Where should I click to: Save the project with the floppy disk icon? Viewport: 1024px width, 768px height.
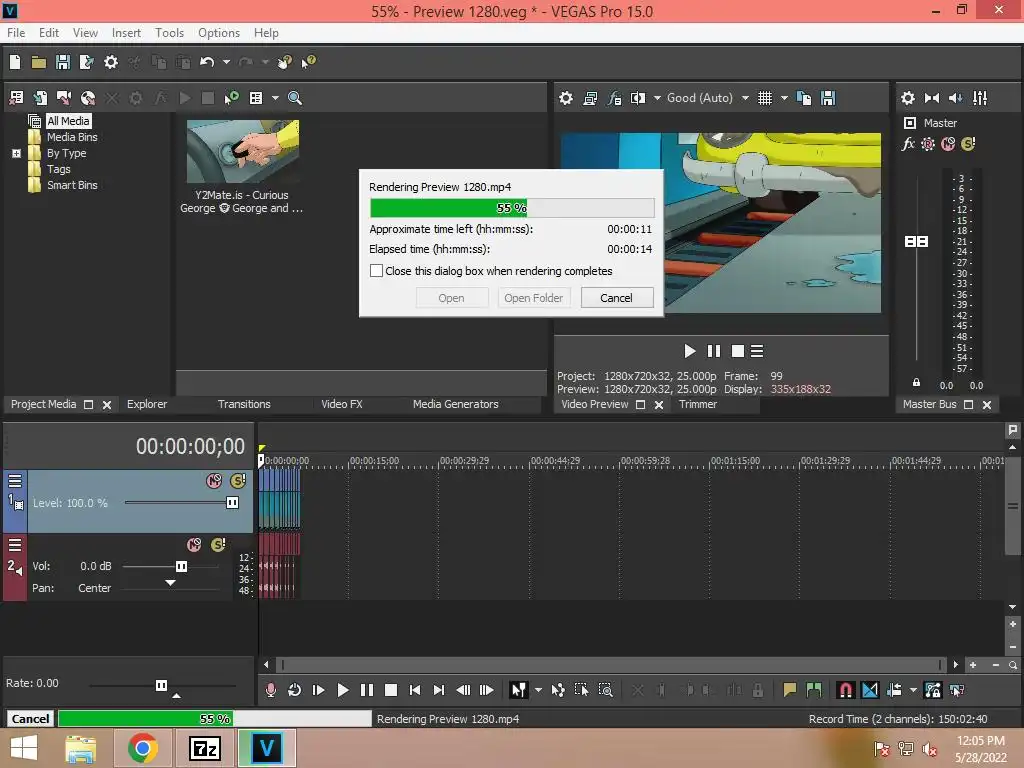[x=63, y=62]
